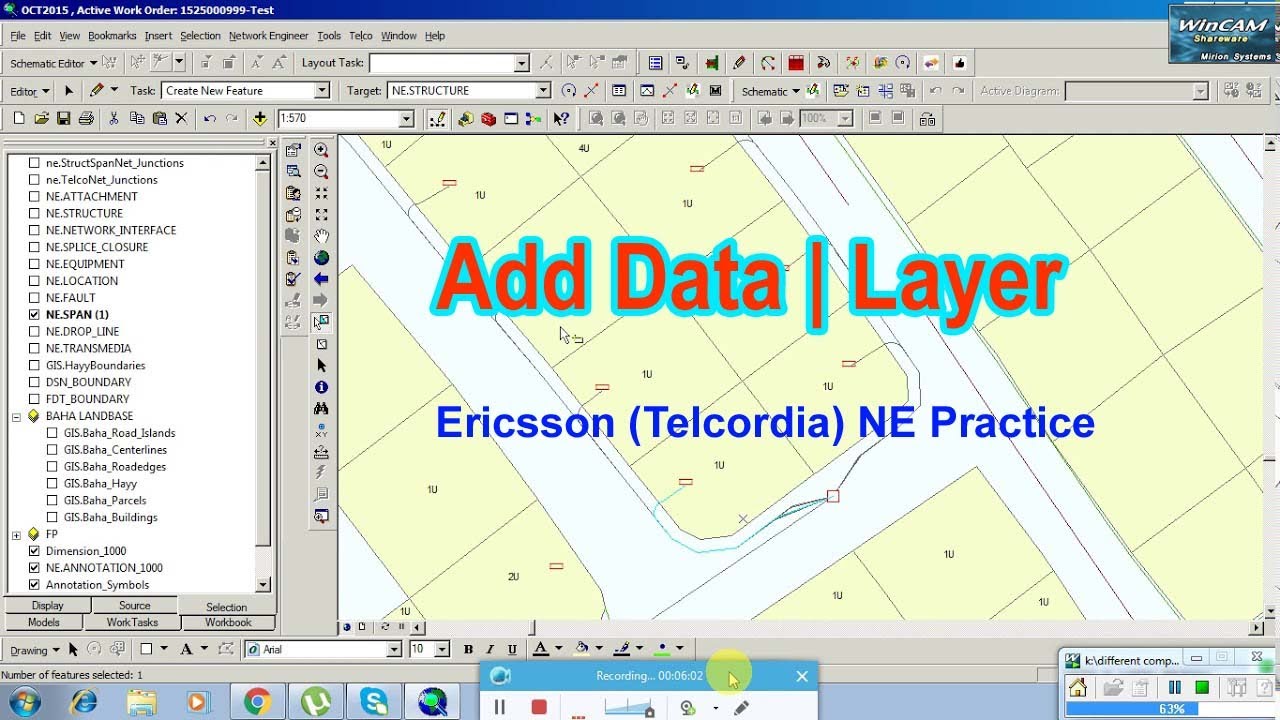This screenshot has height=720, width=1280.
Task: Select the Edit tool black arrow
Action: (x=69, y=90)
